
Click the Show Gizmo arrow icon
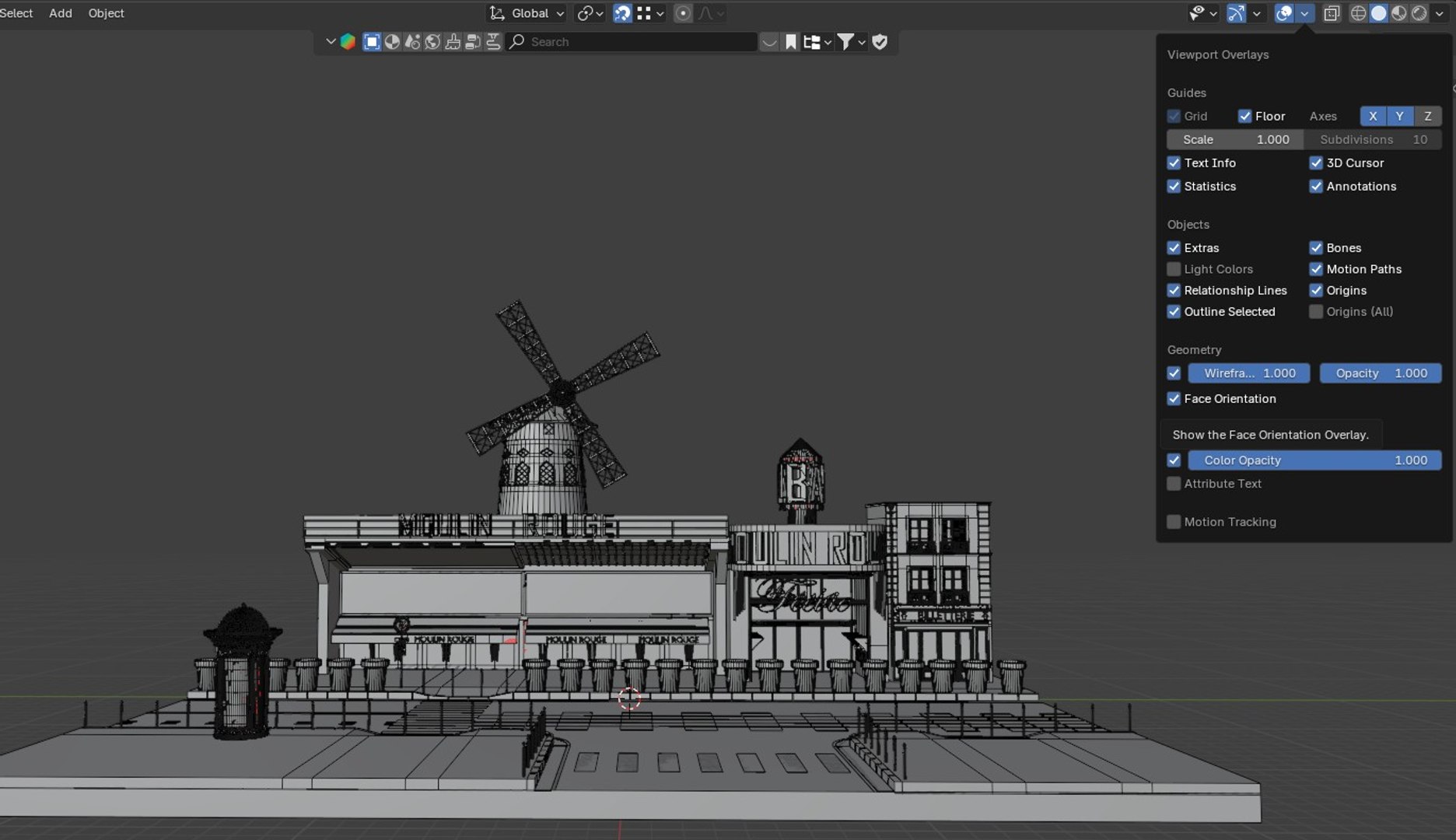tap(1236, 13)
